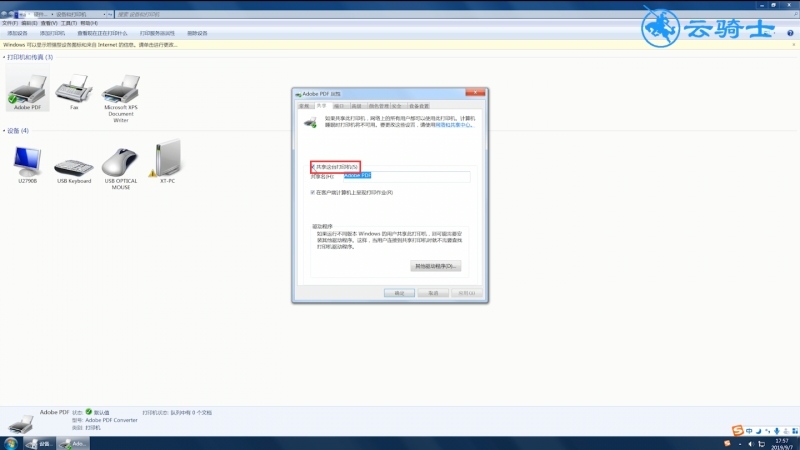
Task: Open the Help (H) menu
Action: (x=89, y=23)
